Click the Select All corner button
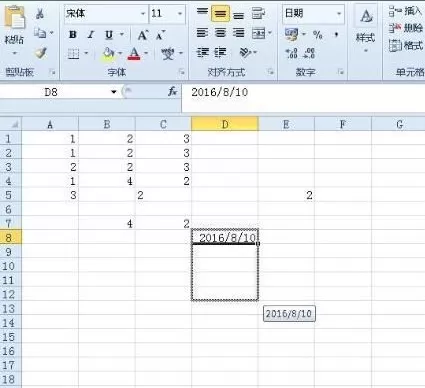The image size is (425, 388). point(11,124)
